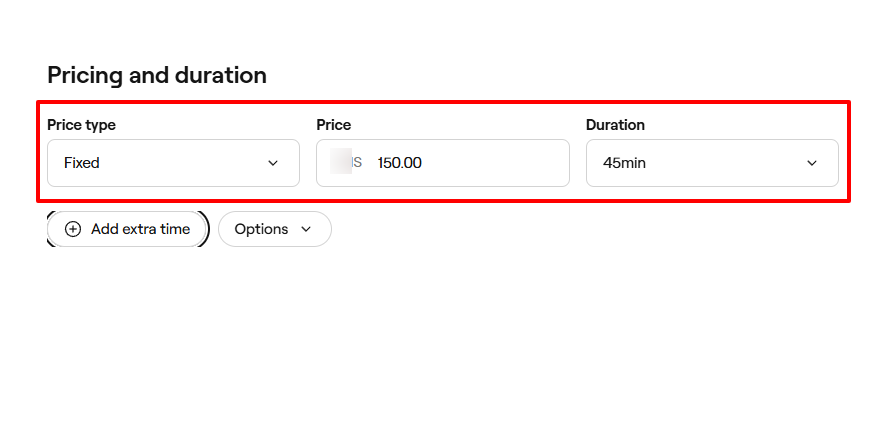The image size is (878, 434).
Task: Open the Price type dropdown
Action: (173, 163)
